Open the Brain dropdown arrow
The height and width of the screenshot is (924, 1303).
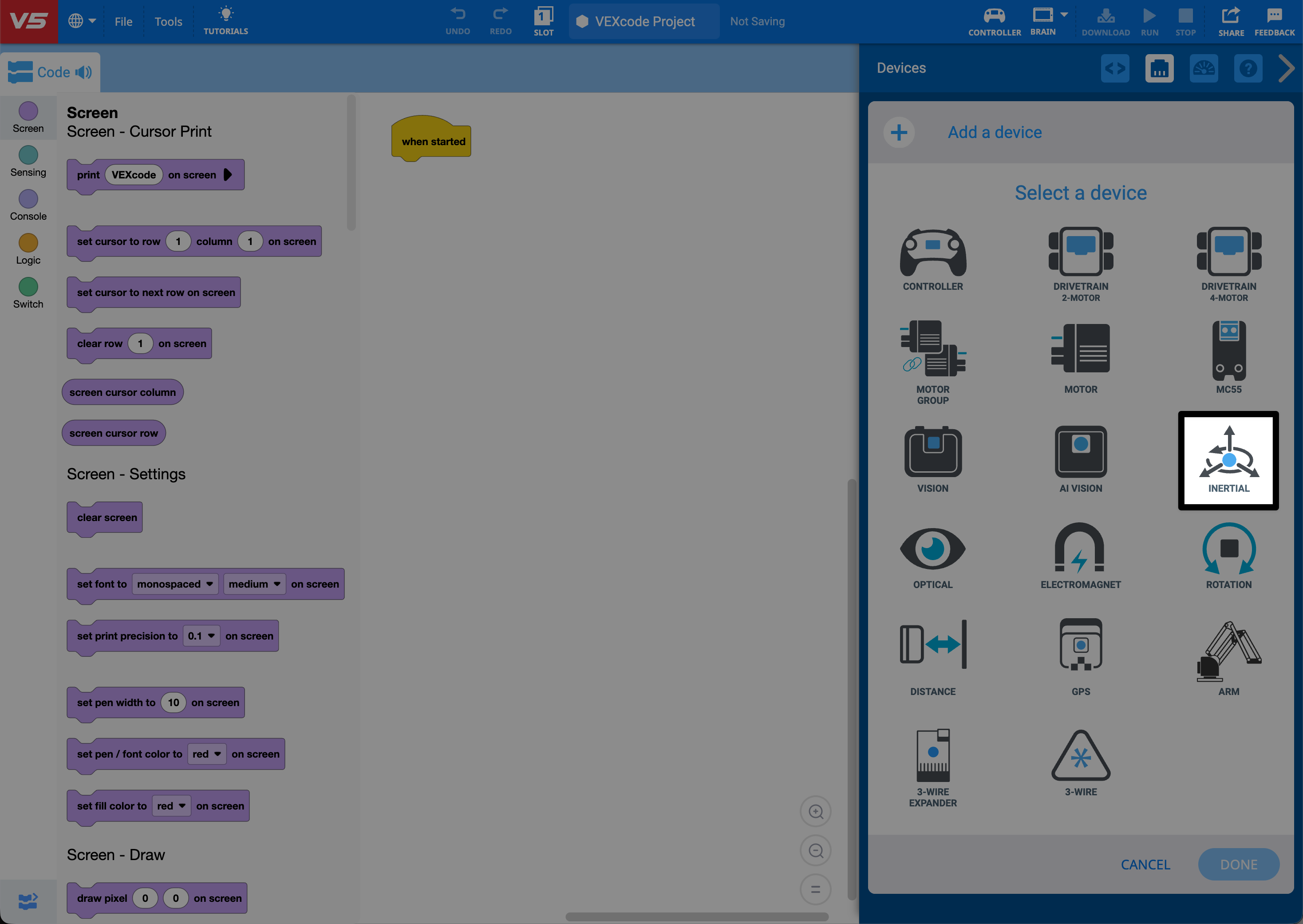[1064, 15]
